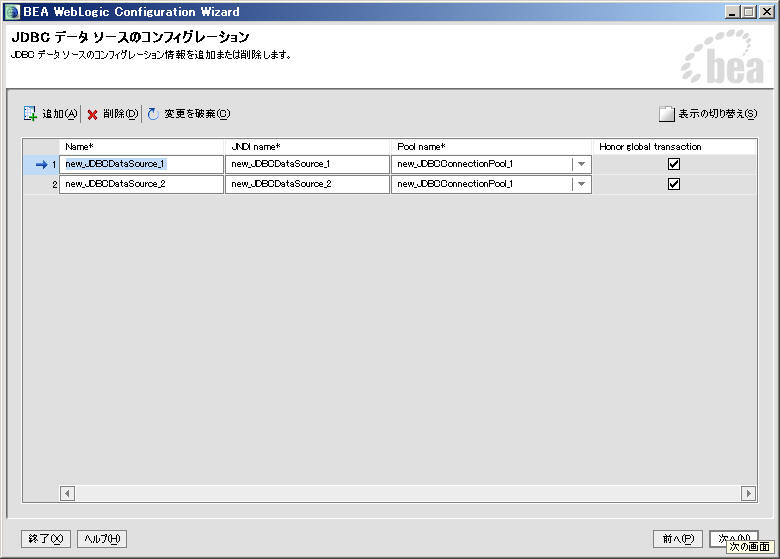Click the Add (追加) green plus icon
Screen dimensions: 780x559
coord(30,114)
